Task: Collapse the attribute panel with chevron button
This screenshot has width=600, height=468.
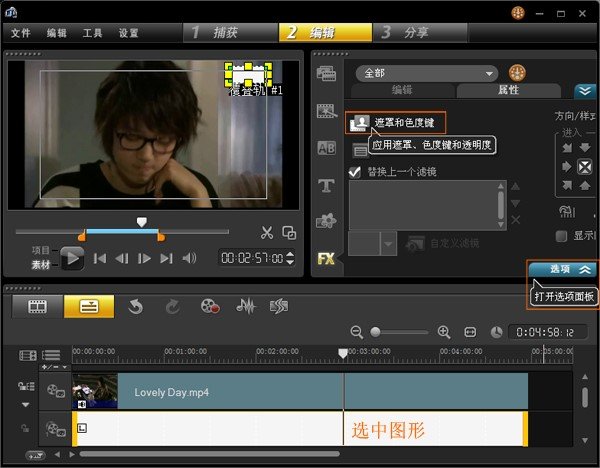Action: click(x=584, y=90)
